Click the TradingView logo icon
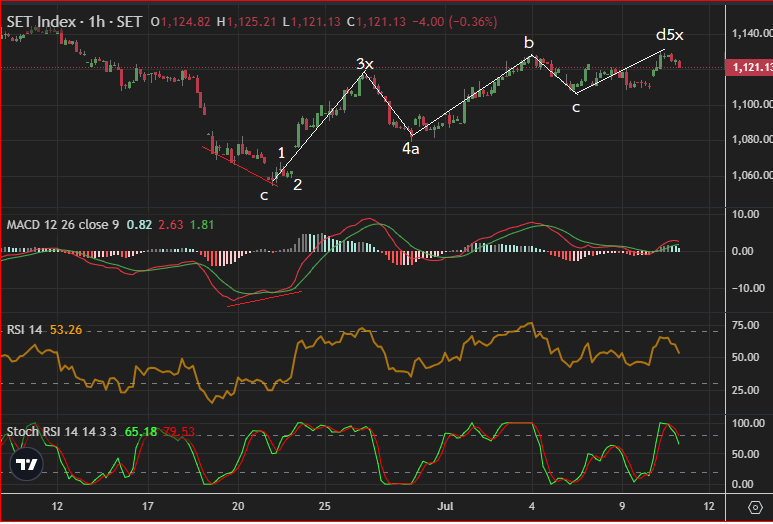 (27, 464)
